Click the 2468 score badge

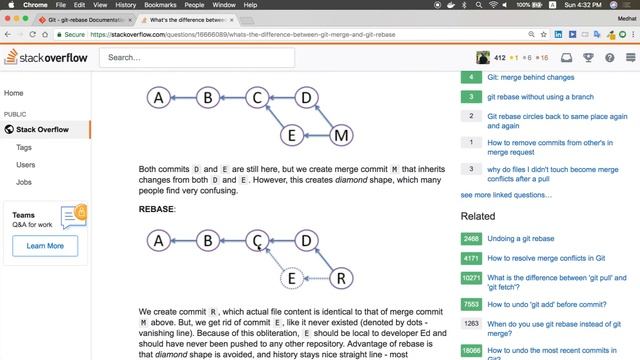(x=471, y=238)
